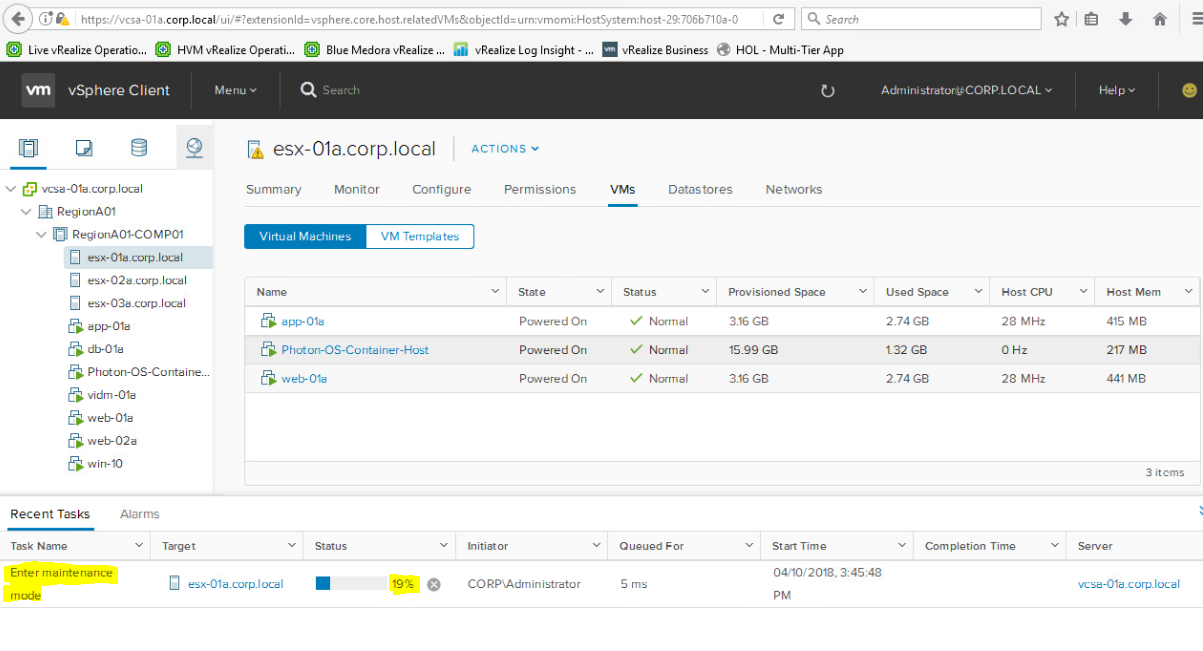
Task: Go to the browser home page icon
Action: (x=1160, y=19)
